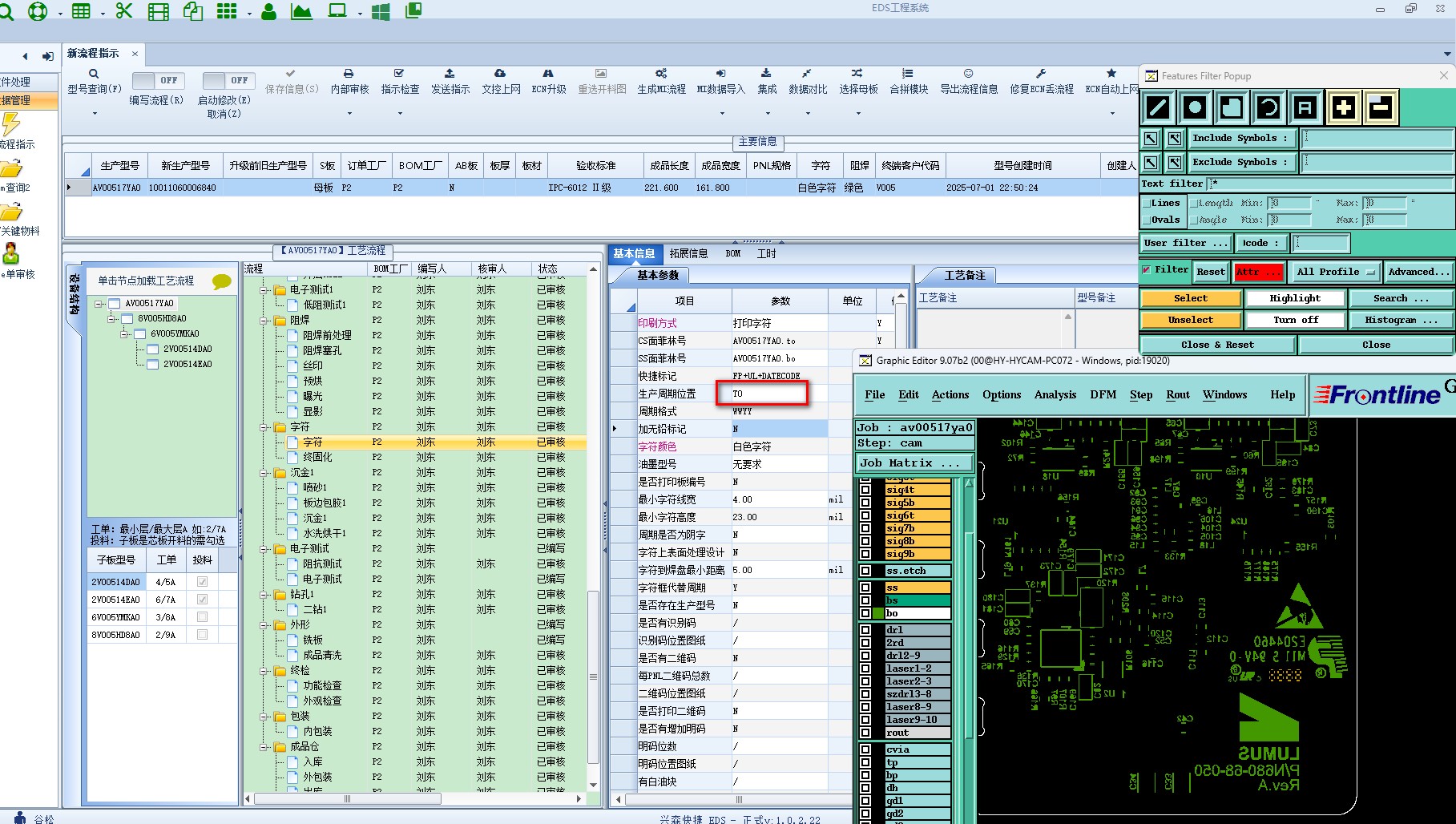Open the All Profile dropdown
Image resolution: width=1456 pixels, height=824 pixels.
[x=1334, y=272]
